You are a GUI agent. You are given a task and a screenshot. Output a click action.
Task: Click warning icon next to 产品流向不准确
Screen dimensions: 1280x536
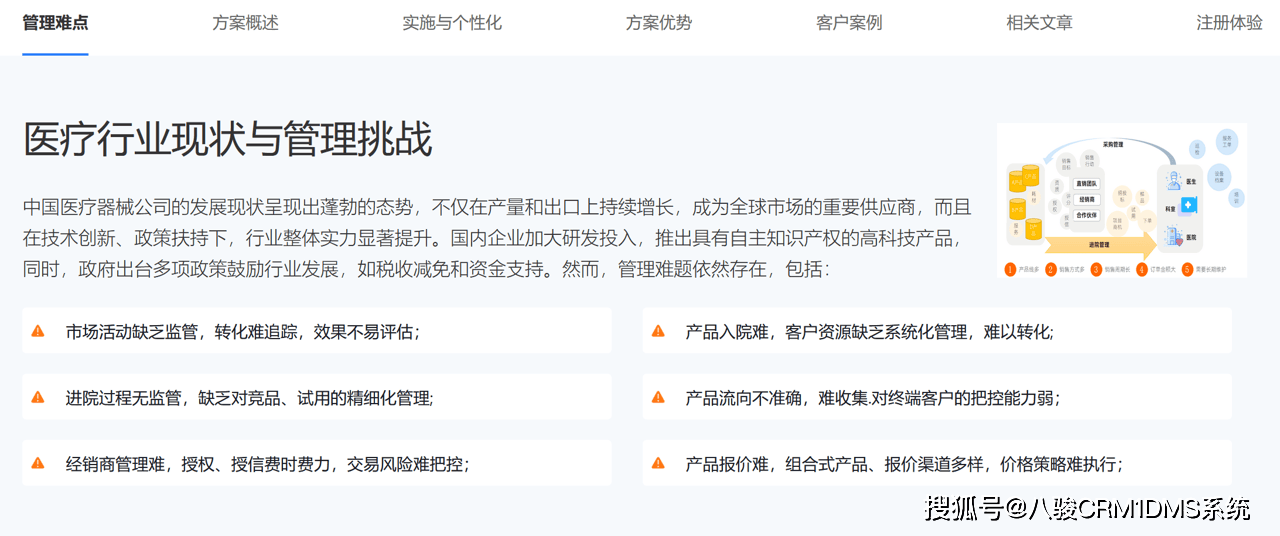[658, 397]
